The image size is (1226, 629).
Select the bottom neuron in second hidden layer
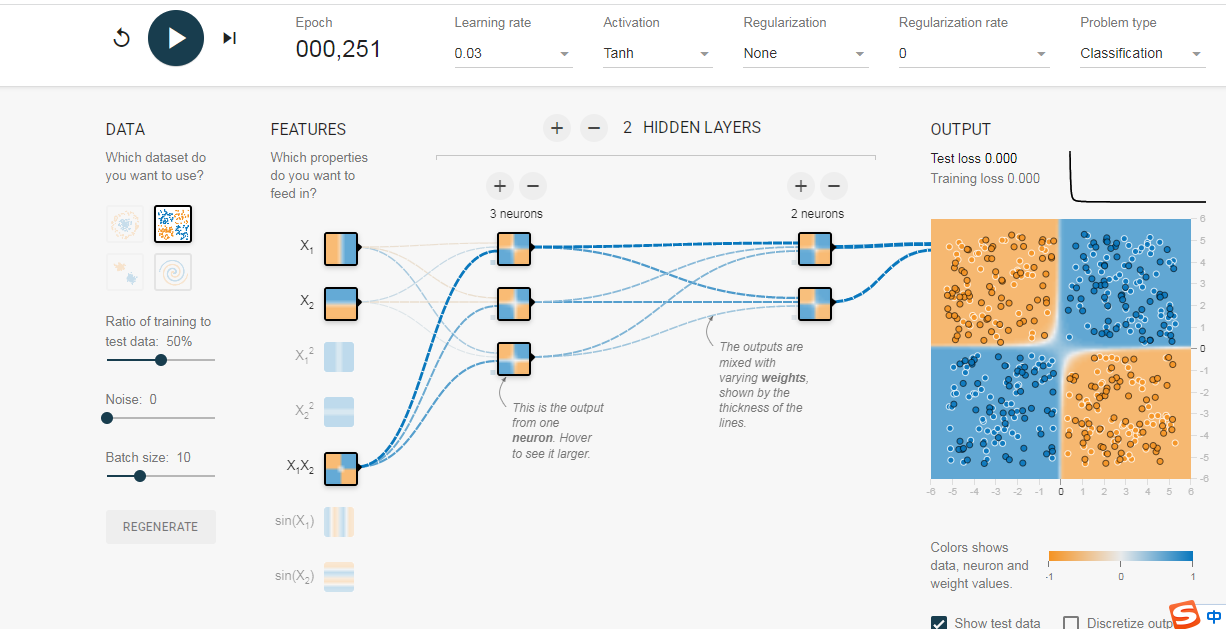(x=814, y=303)
